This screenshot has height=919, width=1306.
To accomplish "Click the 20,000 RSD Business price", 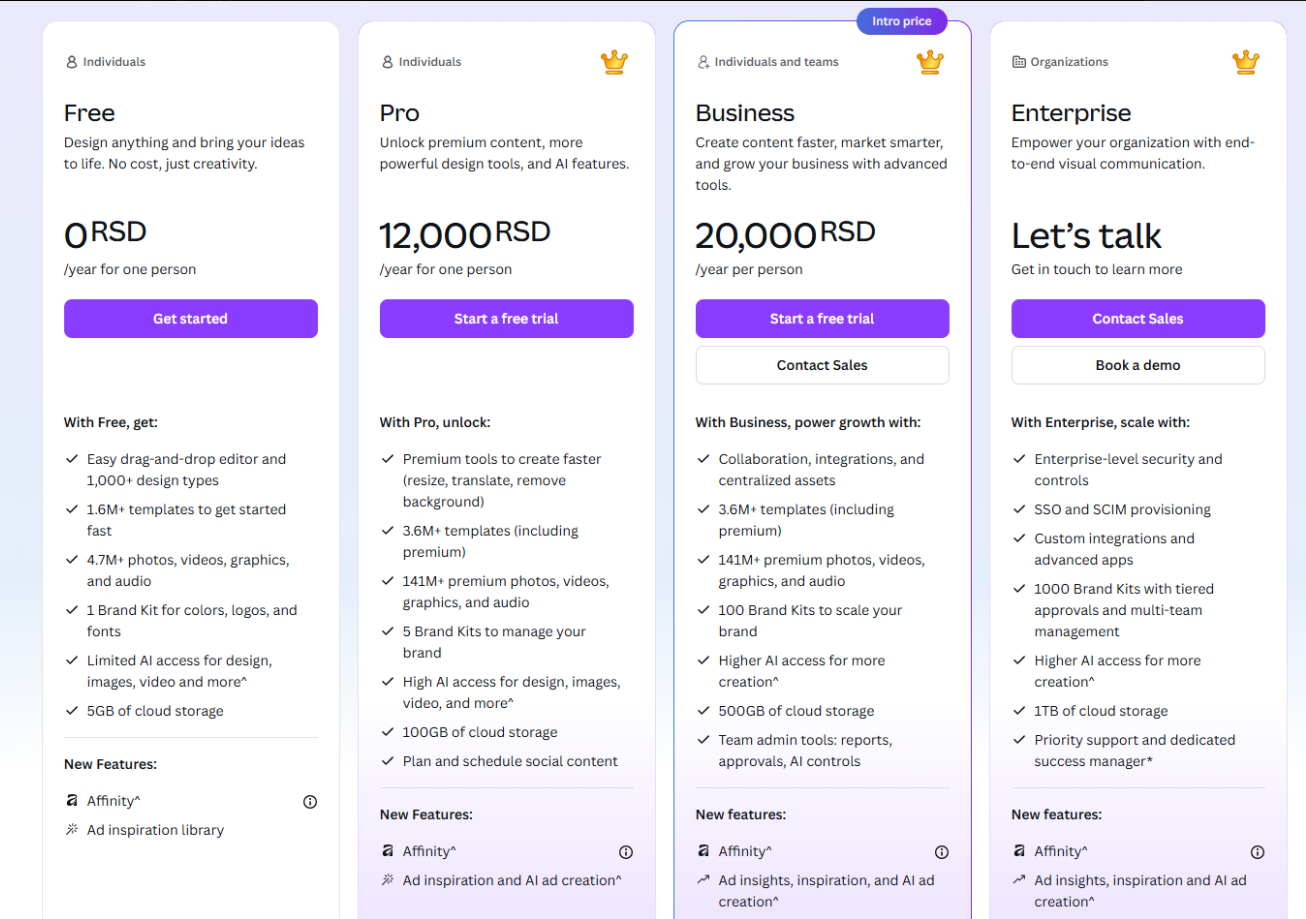I will pos(785,235).
